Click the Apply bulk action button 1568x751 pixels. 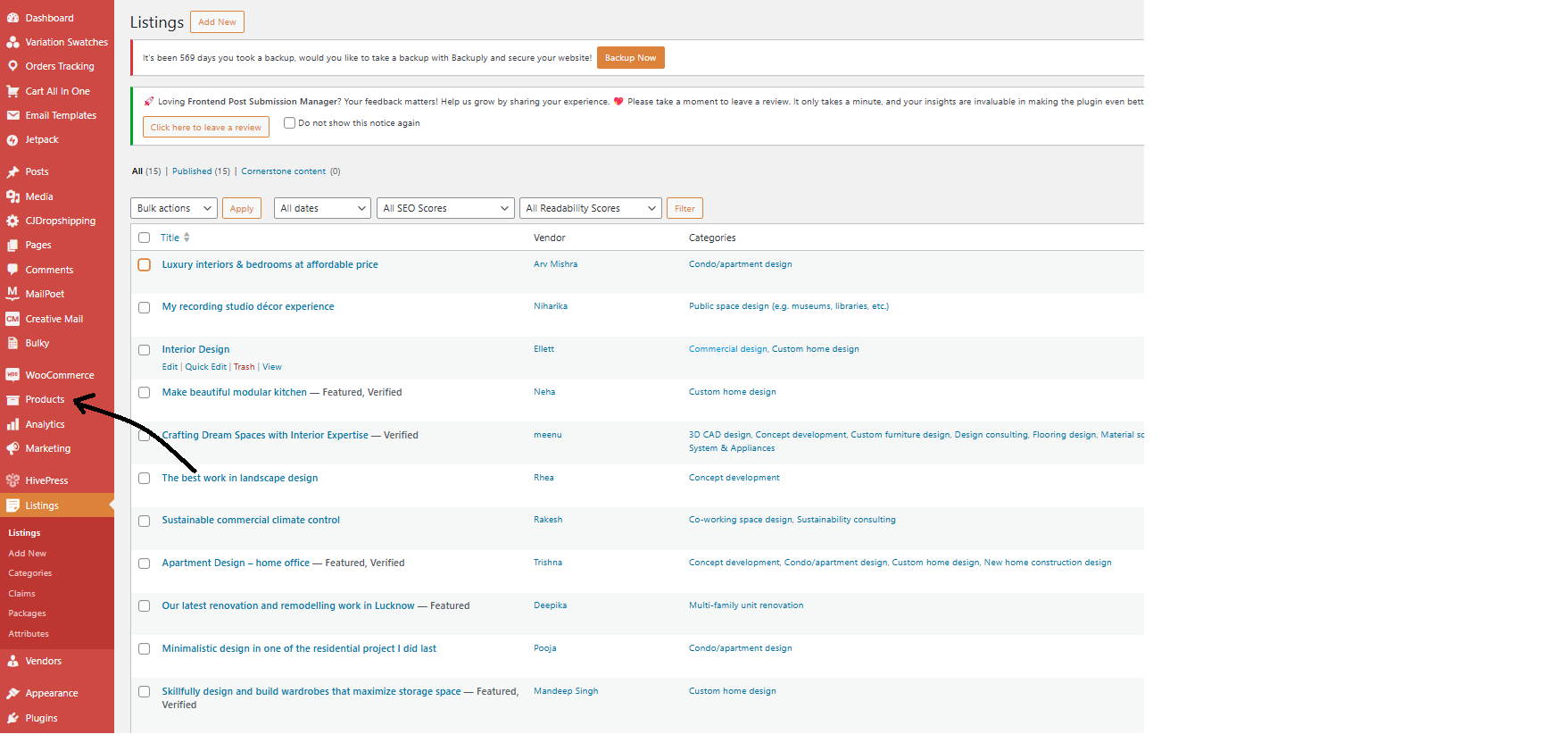click(x=242, y=208)
